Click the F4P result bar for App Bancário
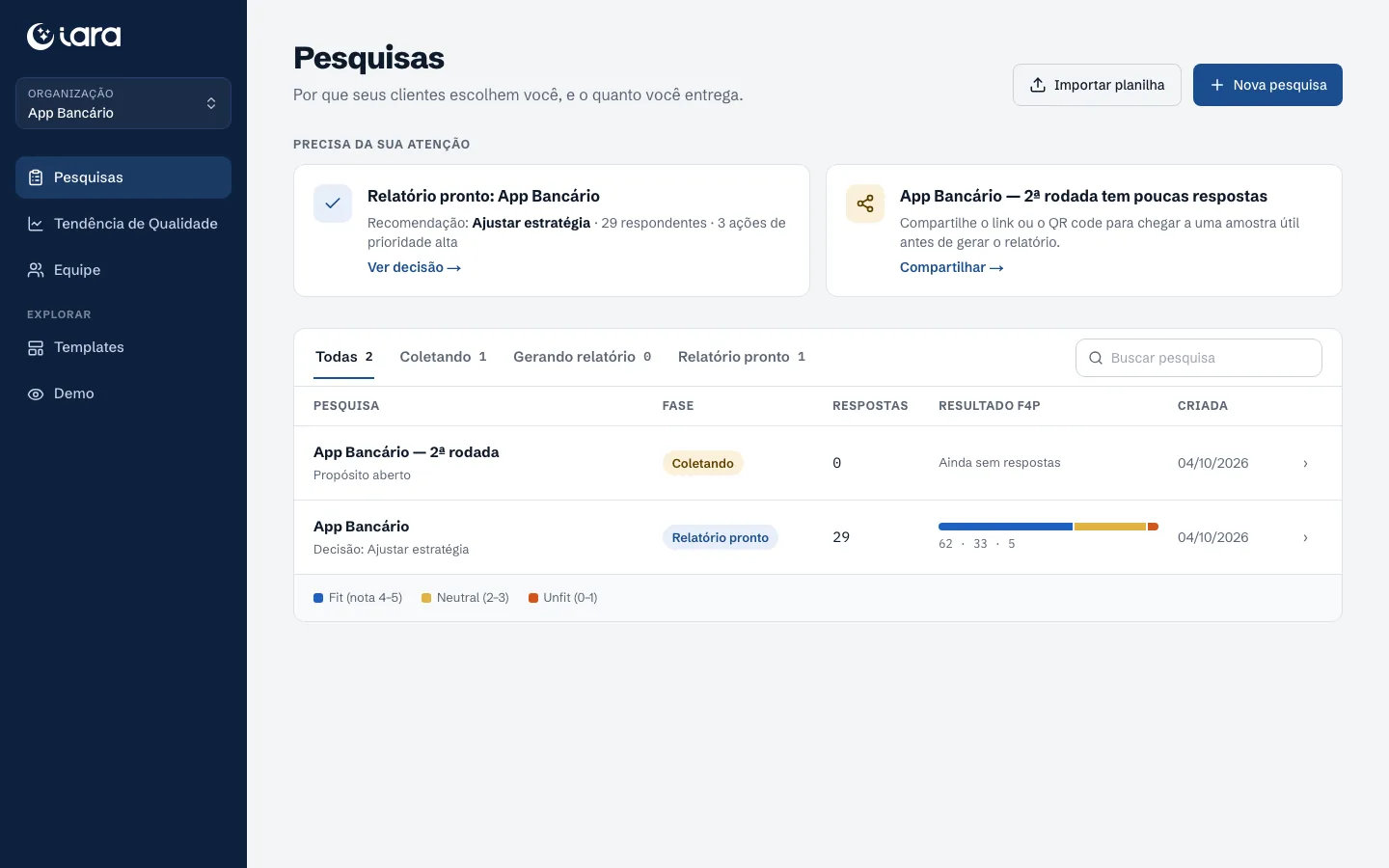The height and width of the screenshot is (868, 1389). pos(1049,527)
